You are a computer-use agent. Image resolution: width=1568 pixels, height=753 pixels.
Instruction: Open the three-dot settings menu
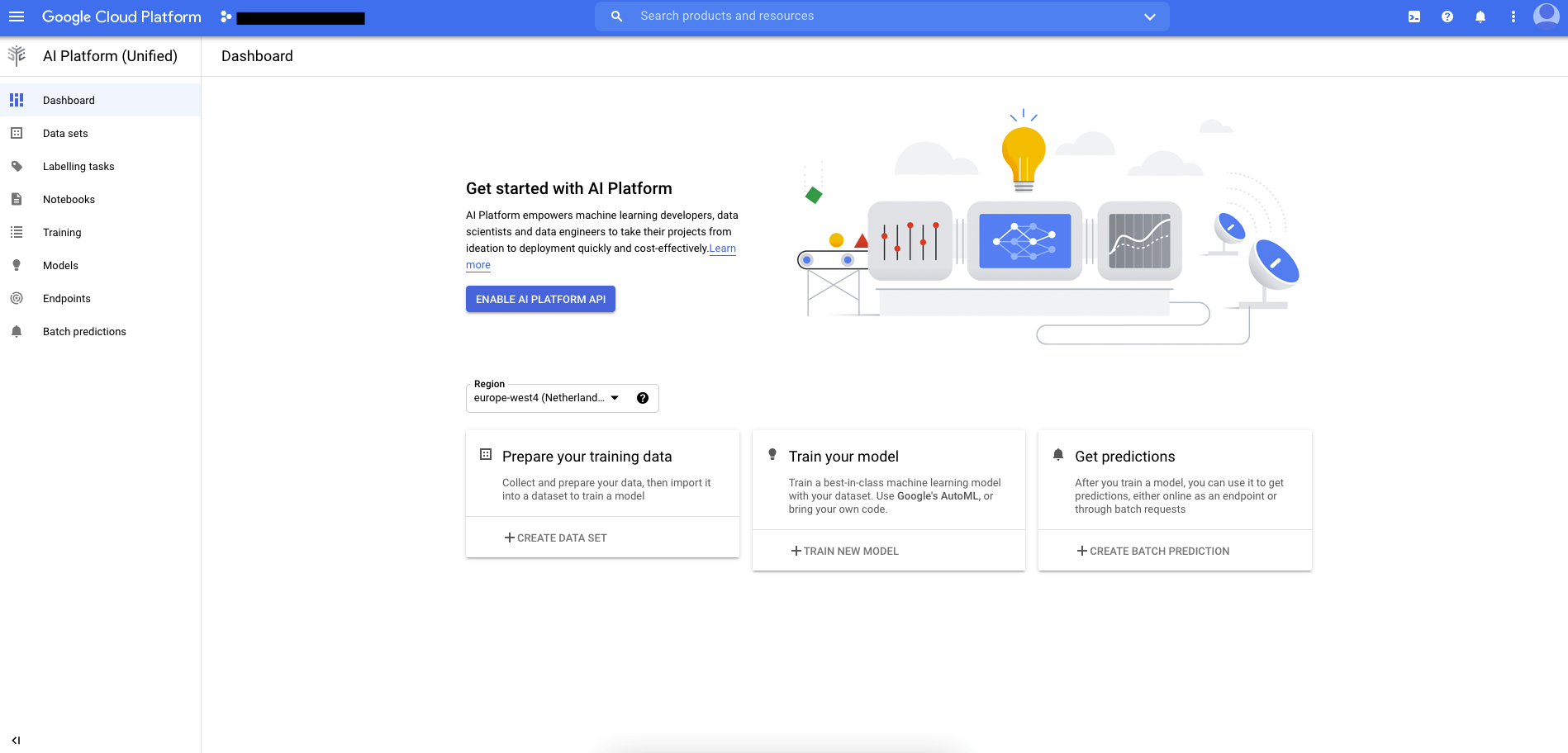pos(1513,17)
